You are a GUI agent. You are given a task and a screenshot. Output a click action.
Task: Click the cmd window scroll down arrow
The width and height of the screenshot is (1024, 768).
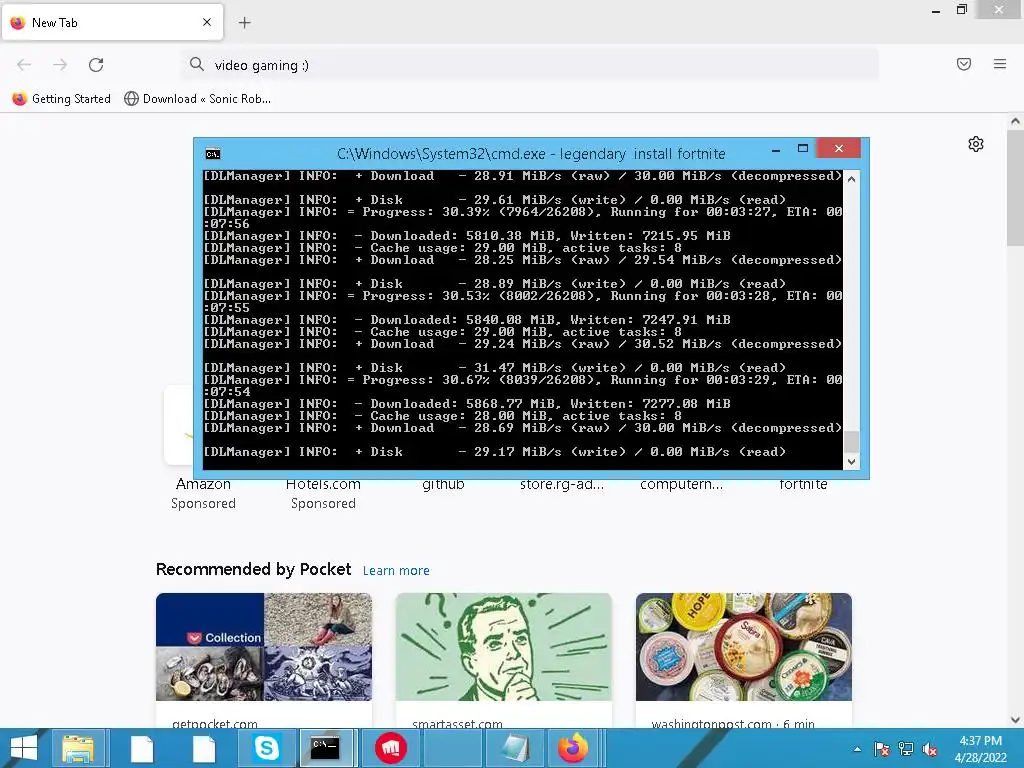[x=851, y=462]
